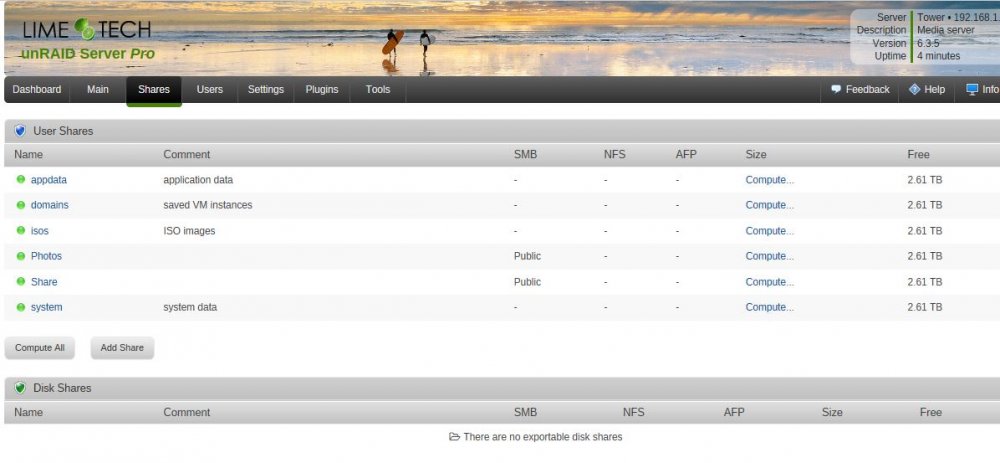Click the 2.61 TB free value for appdata
The width and height of the screenshot is (1000, 463).
click(925, 180)
